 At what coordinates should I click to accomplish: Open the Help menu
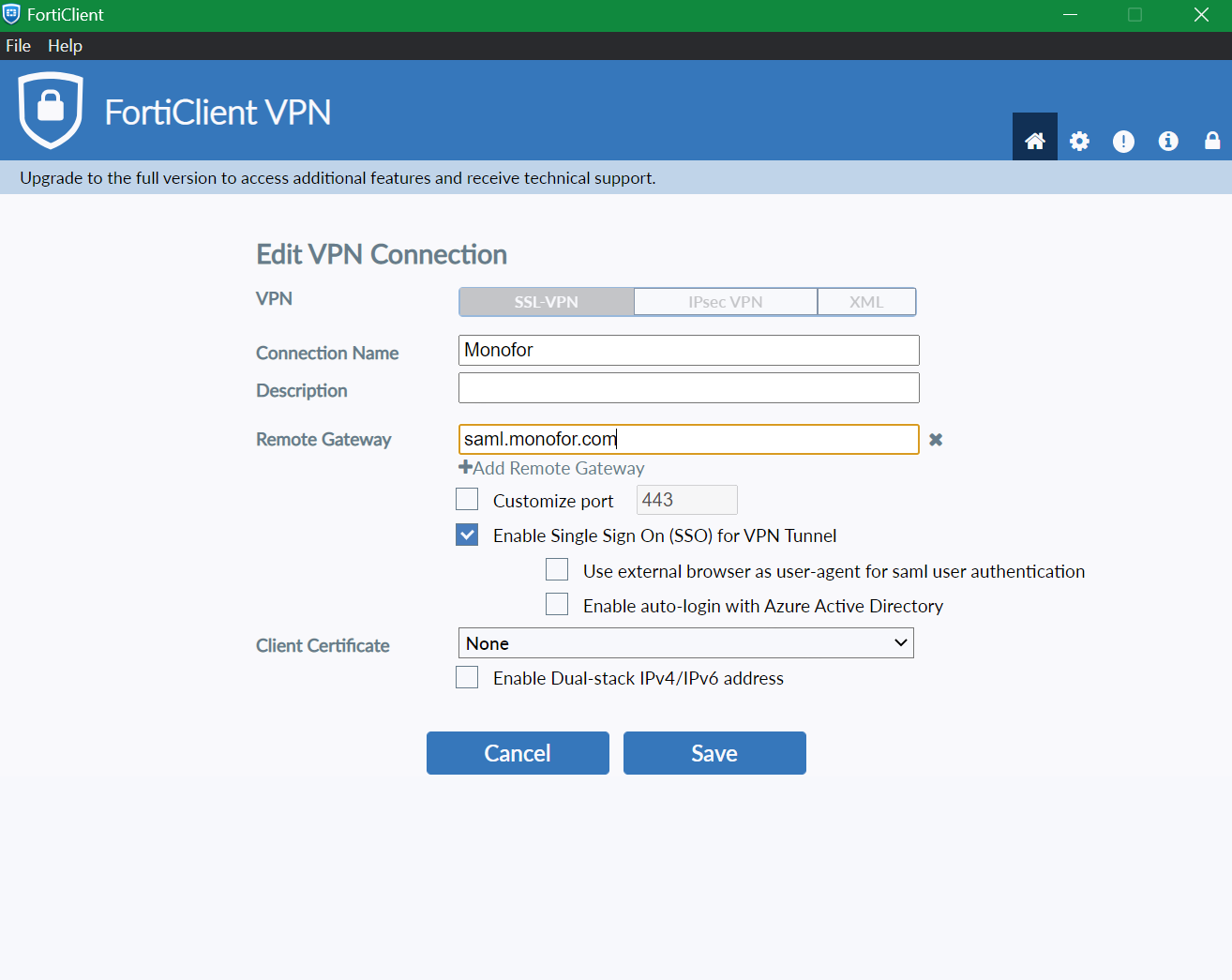(65, 46)
